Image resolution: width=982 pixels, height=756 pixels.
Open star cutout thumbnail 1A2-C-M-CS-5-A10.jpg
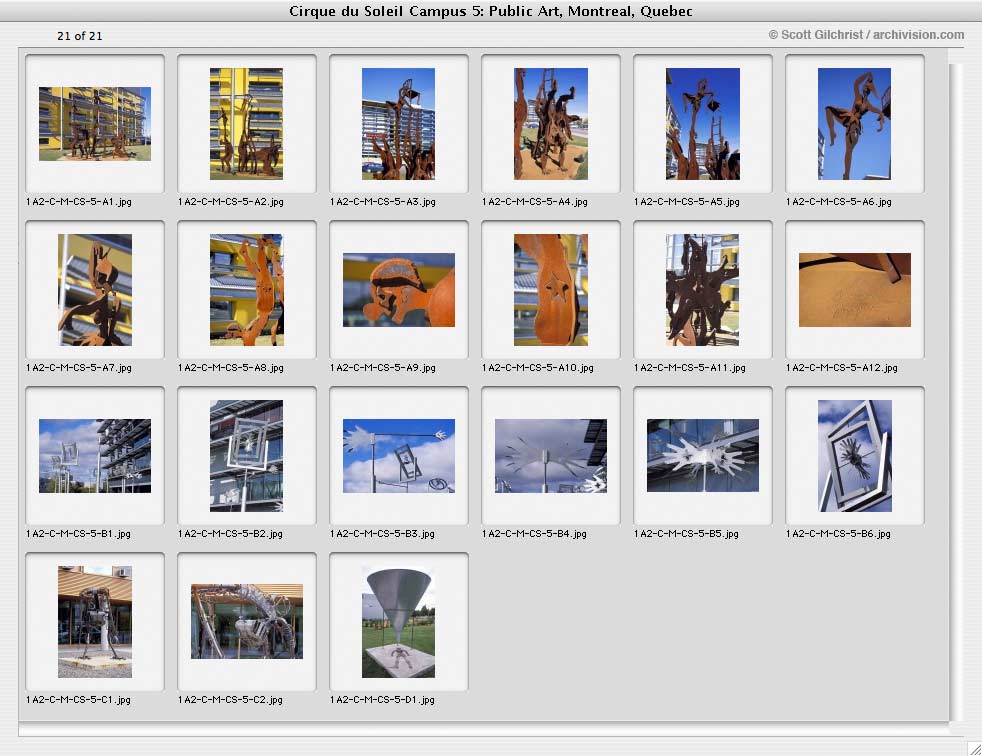[550, 290]
